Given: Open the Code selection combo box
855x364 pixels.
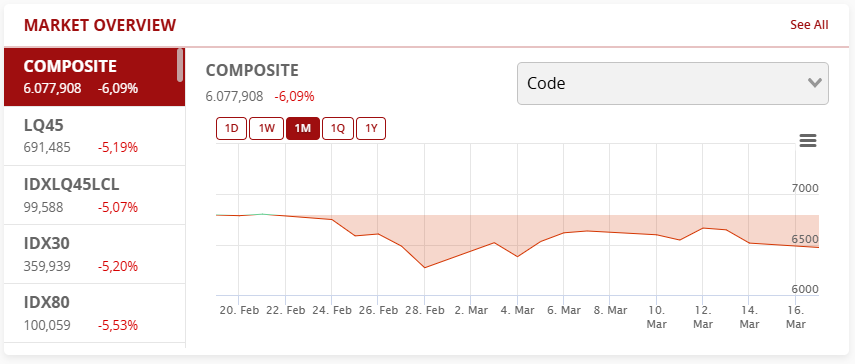Looking at the screenshot, I should (x=672, y=83).
